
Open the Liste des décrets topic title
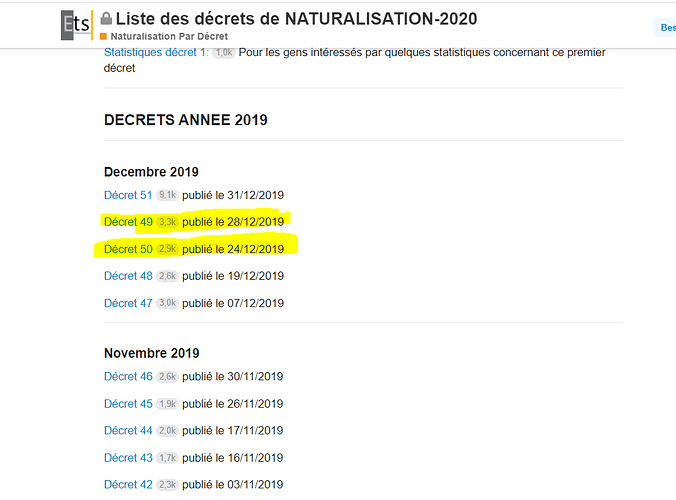pyautogui.click(x=296, y=19)
